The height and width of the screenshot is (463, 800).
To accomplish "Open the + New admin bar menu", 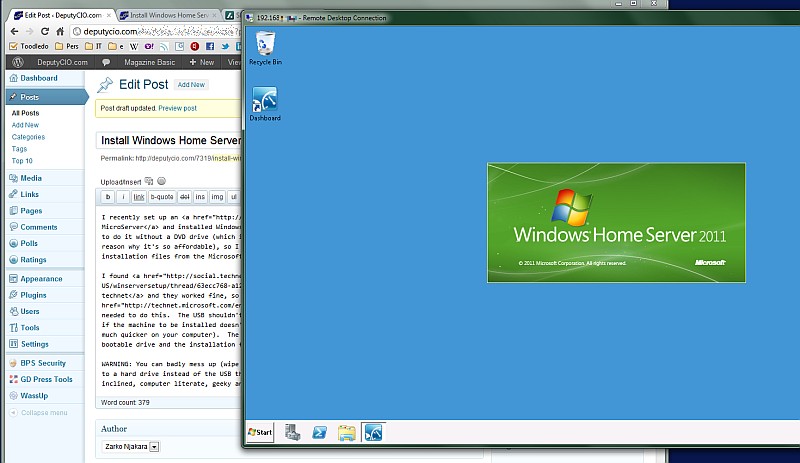I will click(x=202, y=62).
